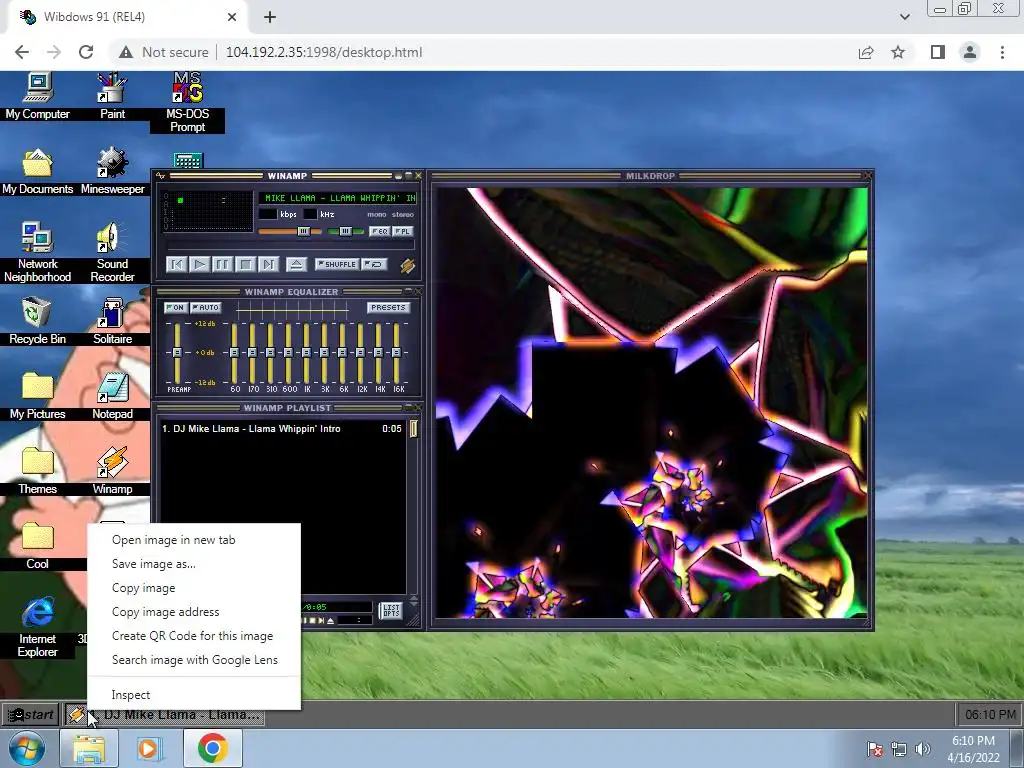The width and height of the screenshot is (1024, 768).
Task: Go back in Chrome
Action: pyautogui.click(x=22, y=52)
